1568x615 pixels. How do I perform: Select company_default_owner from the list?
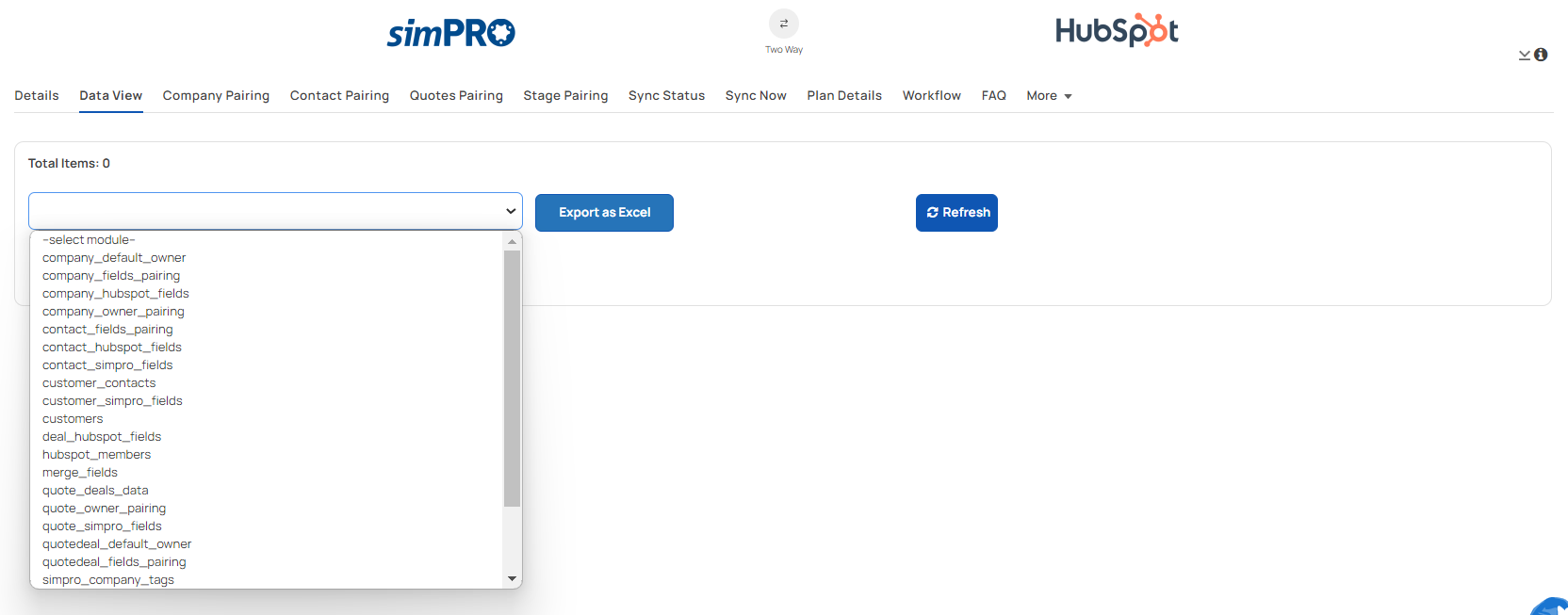268,258
